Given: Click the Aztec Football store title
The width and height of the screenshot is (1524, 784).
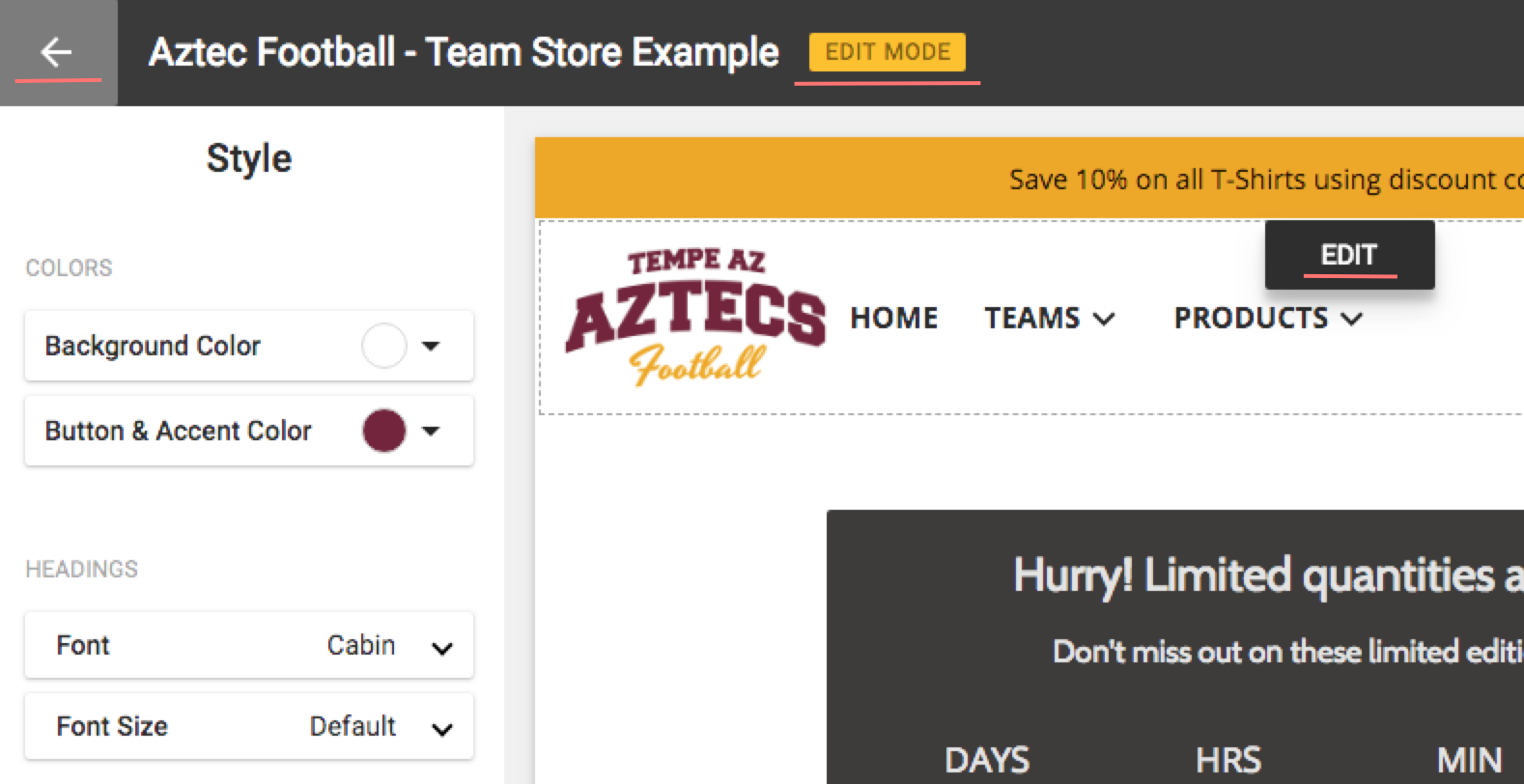Looking at the screenshot, I should coord(464,52).
